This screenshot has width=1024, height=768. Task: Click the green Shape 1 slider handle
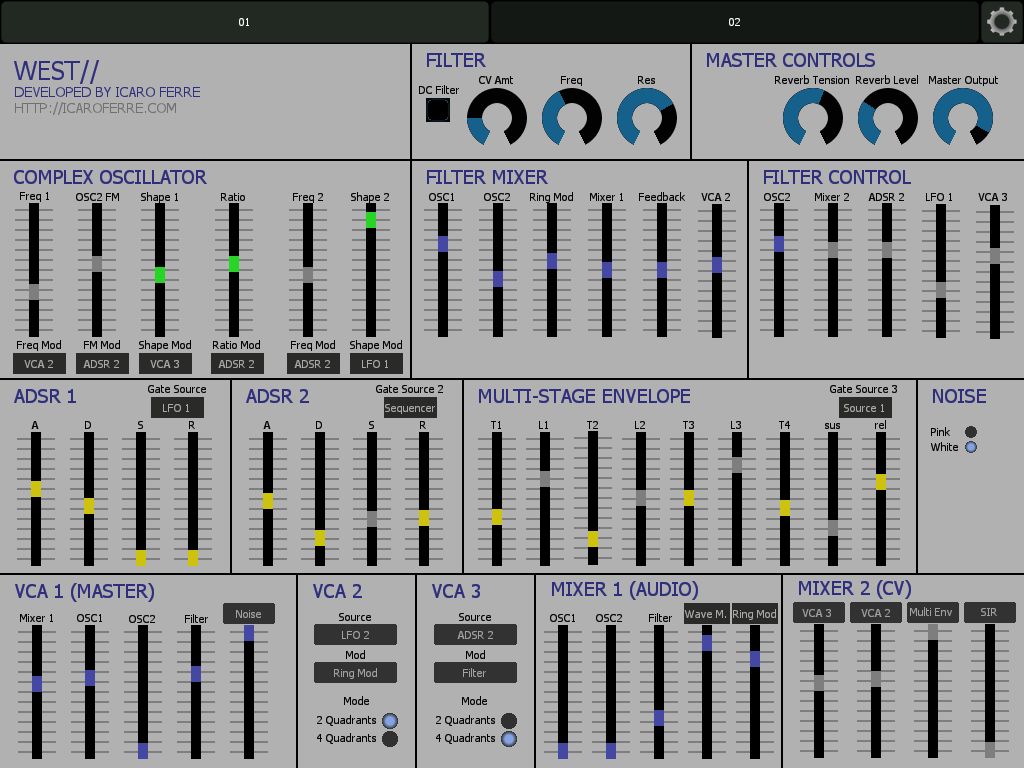tap(160, 275)
